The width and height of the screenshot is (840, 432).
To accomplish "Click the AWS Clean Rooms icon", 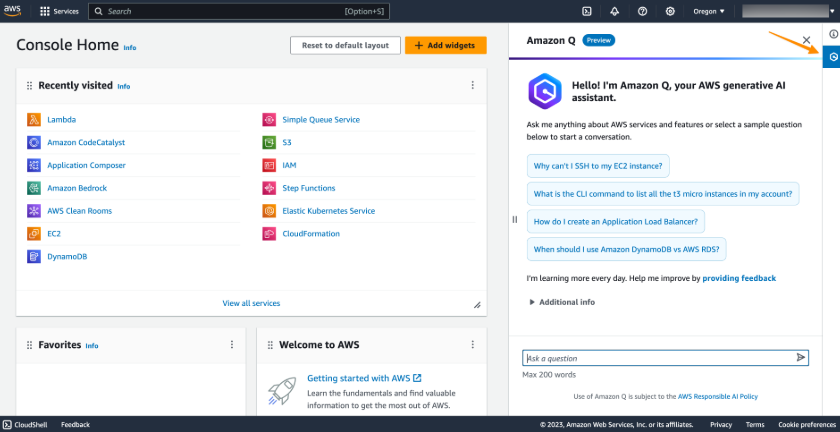I will tap(34, 211).
